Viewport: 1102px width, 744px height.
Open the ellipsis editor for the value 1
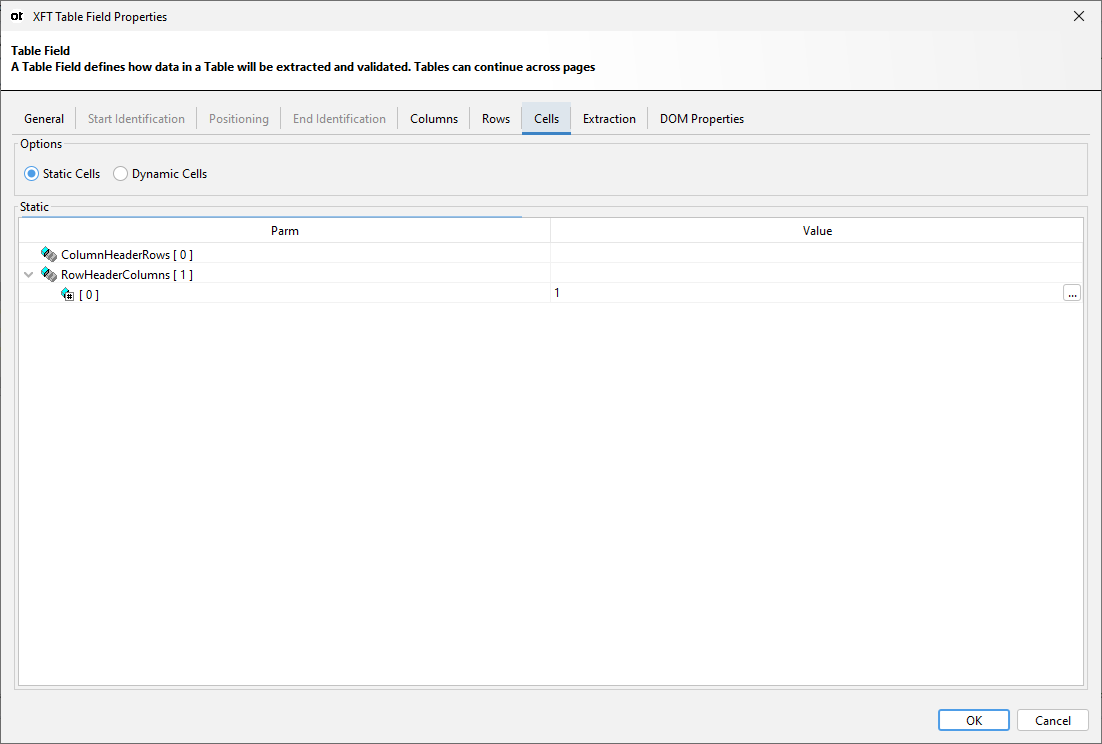(x=1071, y=292)
